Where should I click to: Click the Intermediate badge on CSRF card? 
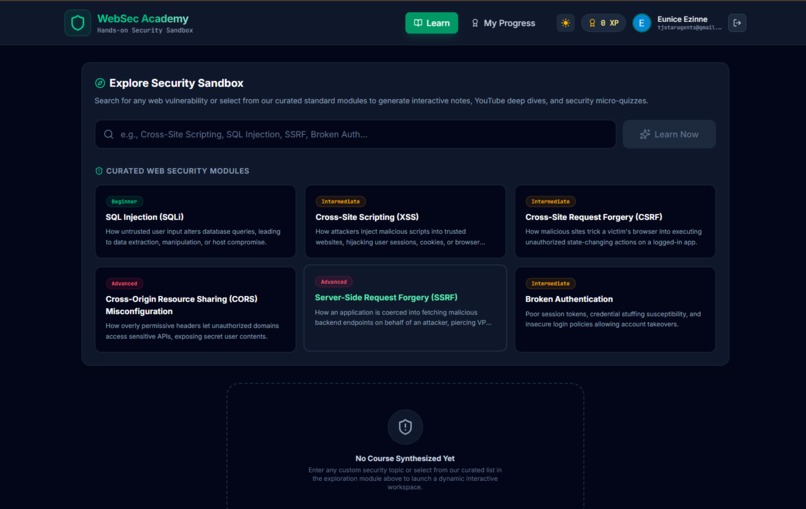click(551, 202)
